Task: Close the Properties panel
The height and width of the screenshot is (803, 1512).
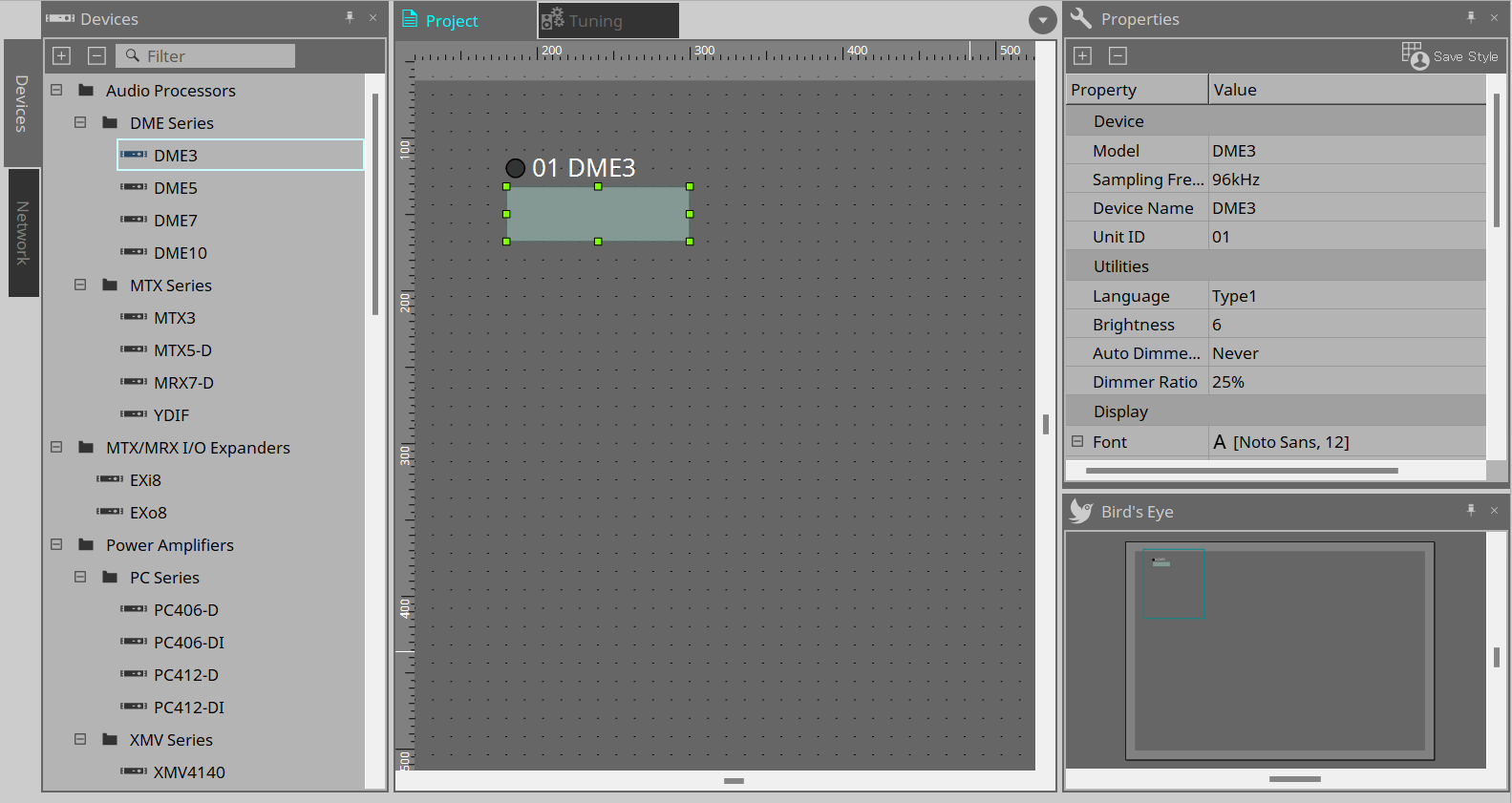Action: pyautogui.click(x=1494, y=18)
